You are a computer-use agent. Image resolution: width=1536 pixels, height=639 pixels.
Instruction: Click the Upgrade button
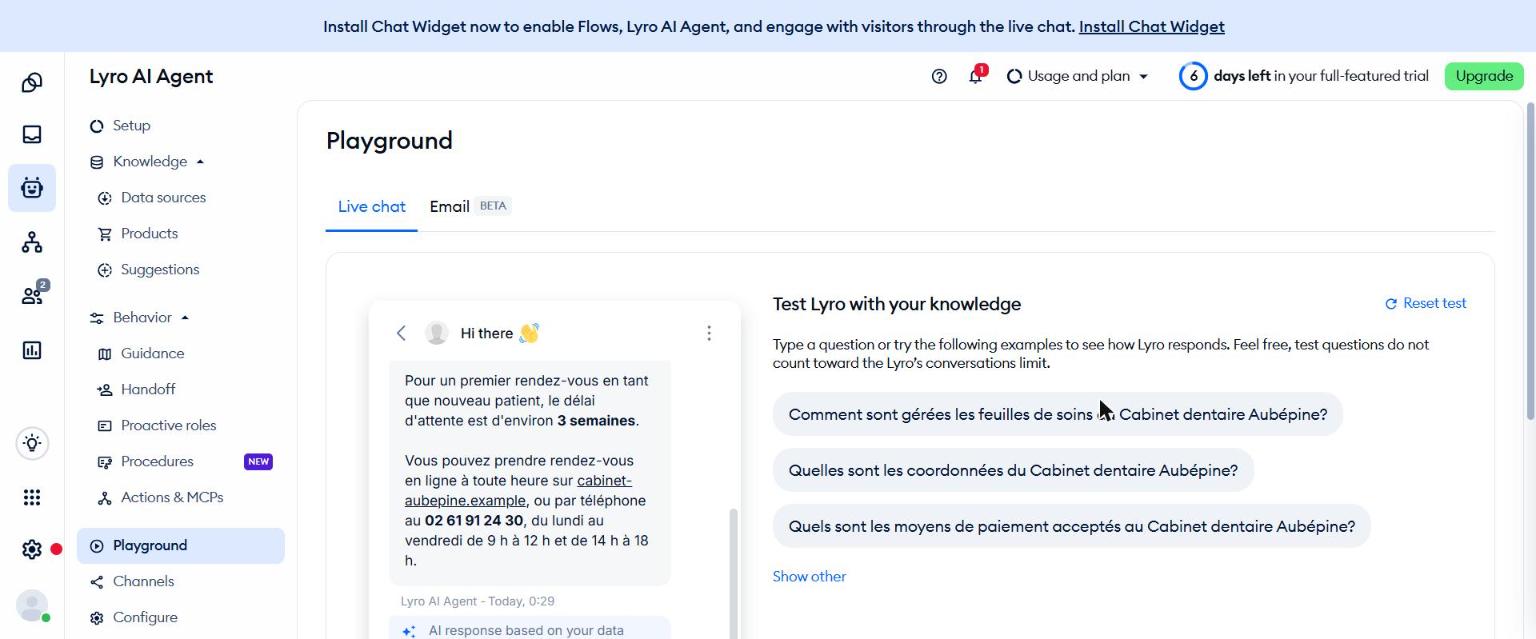point(1484,76)
